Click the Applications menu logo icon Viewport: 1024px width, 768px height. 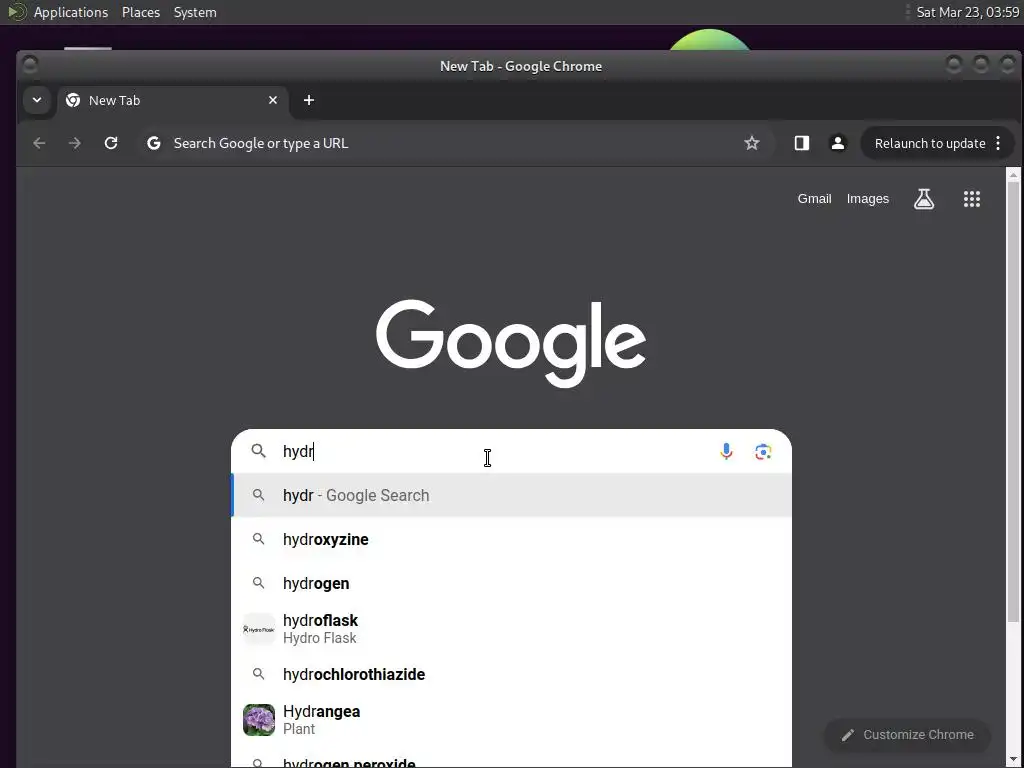coord(16,12)
